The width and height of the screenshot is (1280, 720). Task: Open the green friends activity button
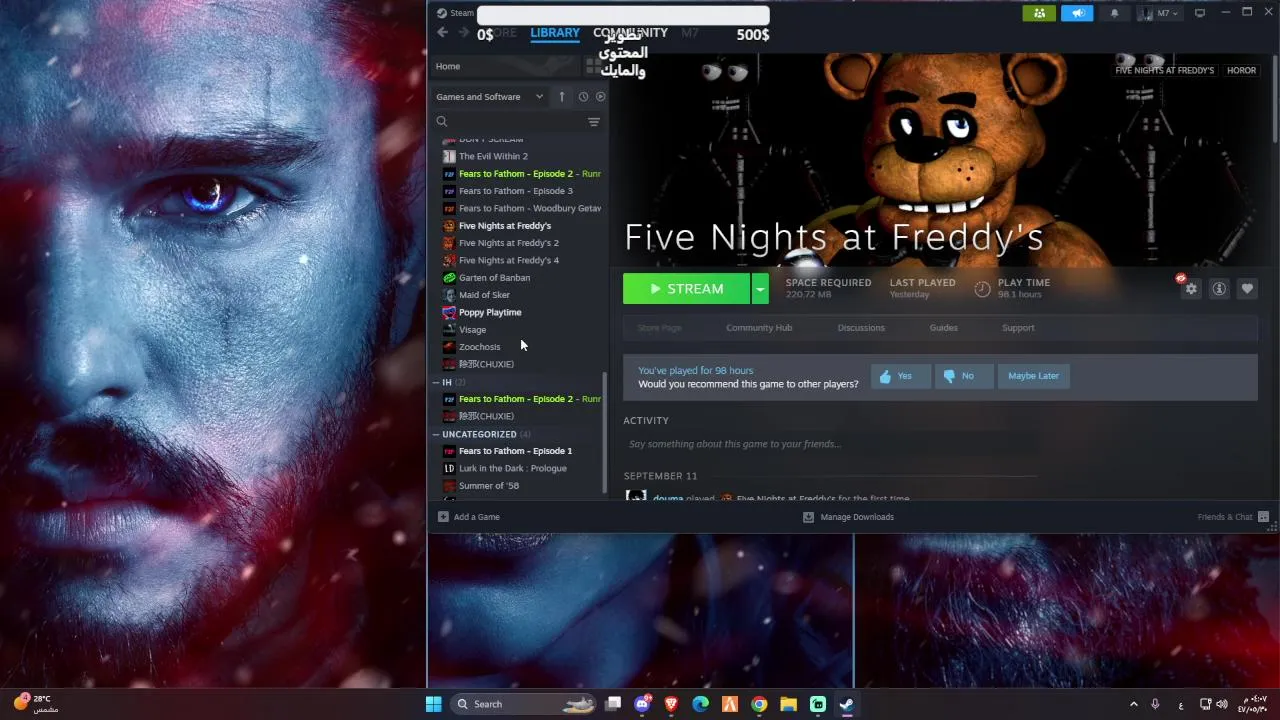click(1039, 13)
